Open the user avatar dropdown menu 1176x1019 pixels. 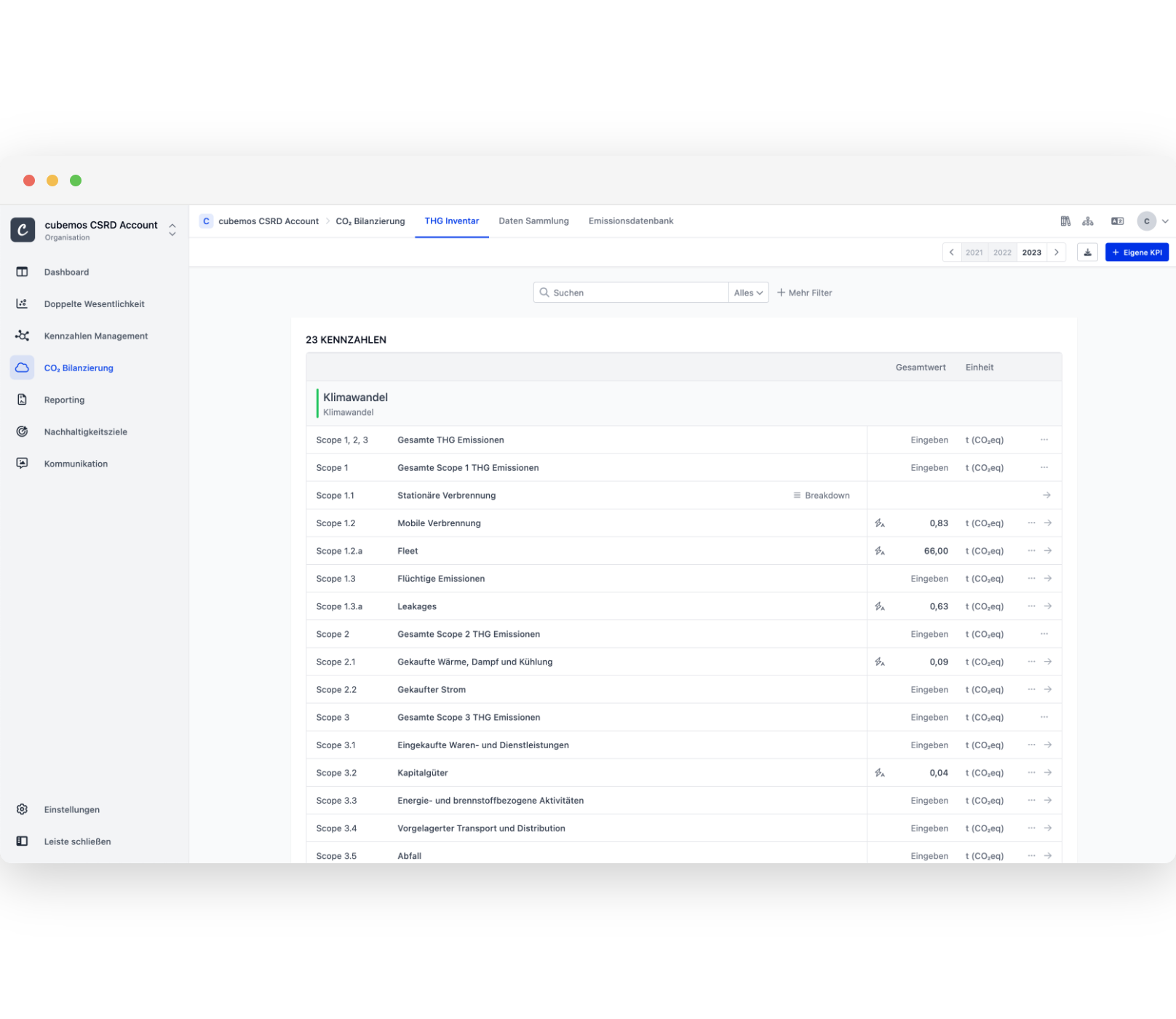click(x=1153, y=221)
